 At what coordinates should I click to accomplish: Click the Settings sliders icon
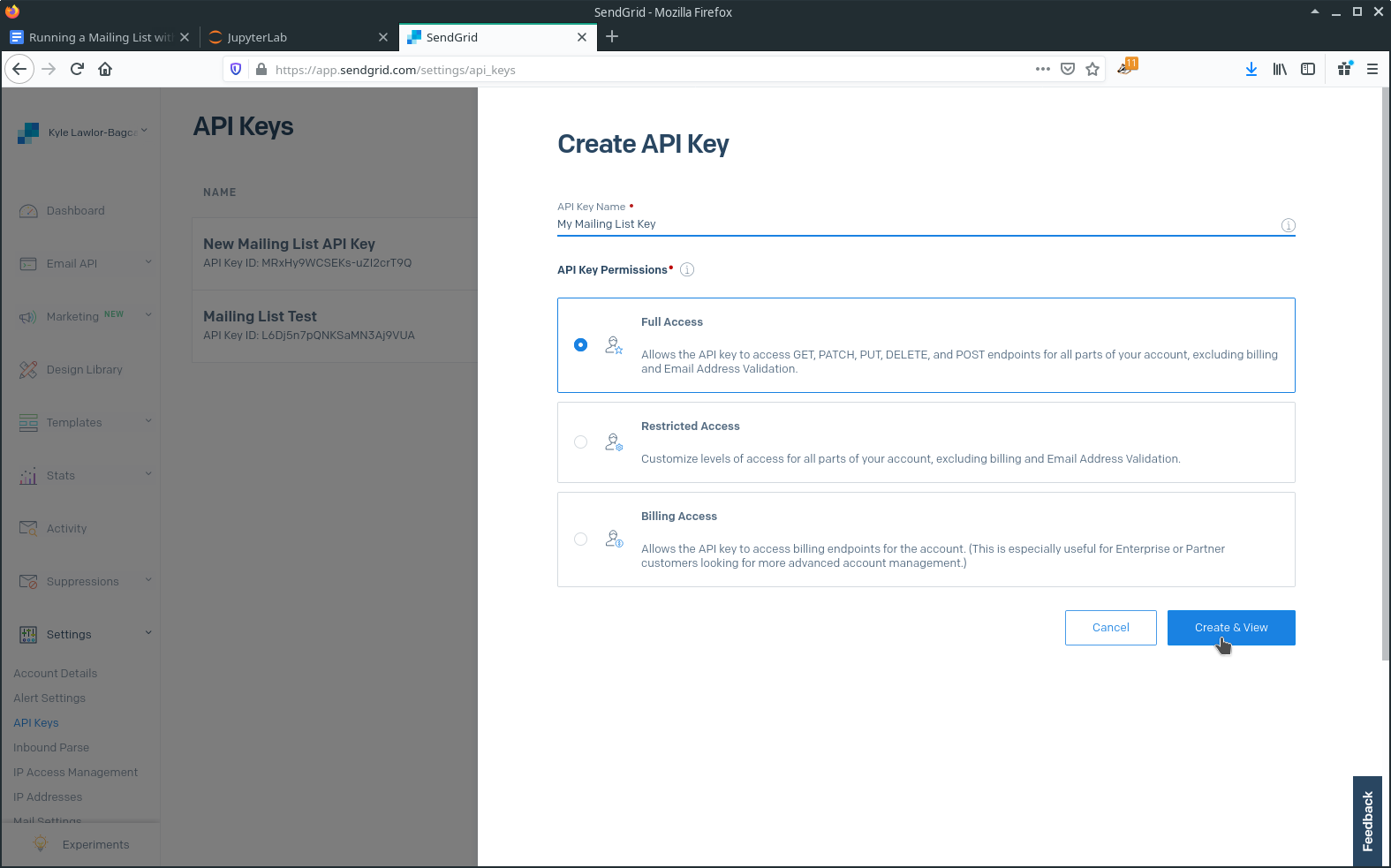(28, 635)
